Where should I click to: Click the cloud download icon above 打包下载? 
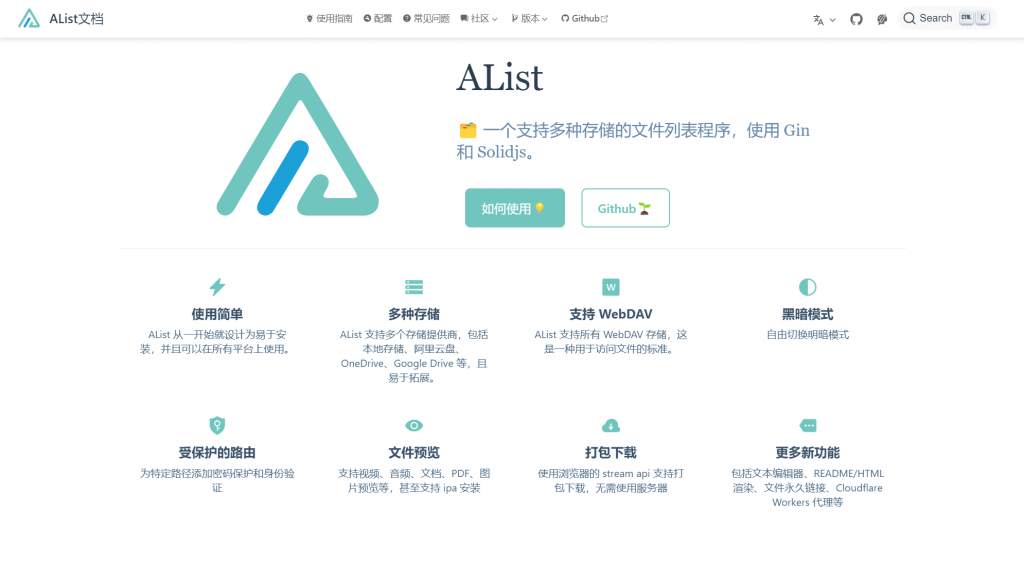pyautogui.click(x=611, y=425)
